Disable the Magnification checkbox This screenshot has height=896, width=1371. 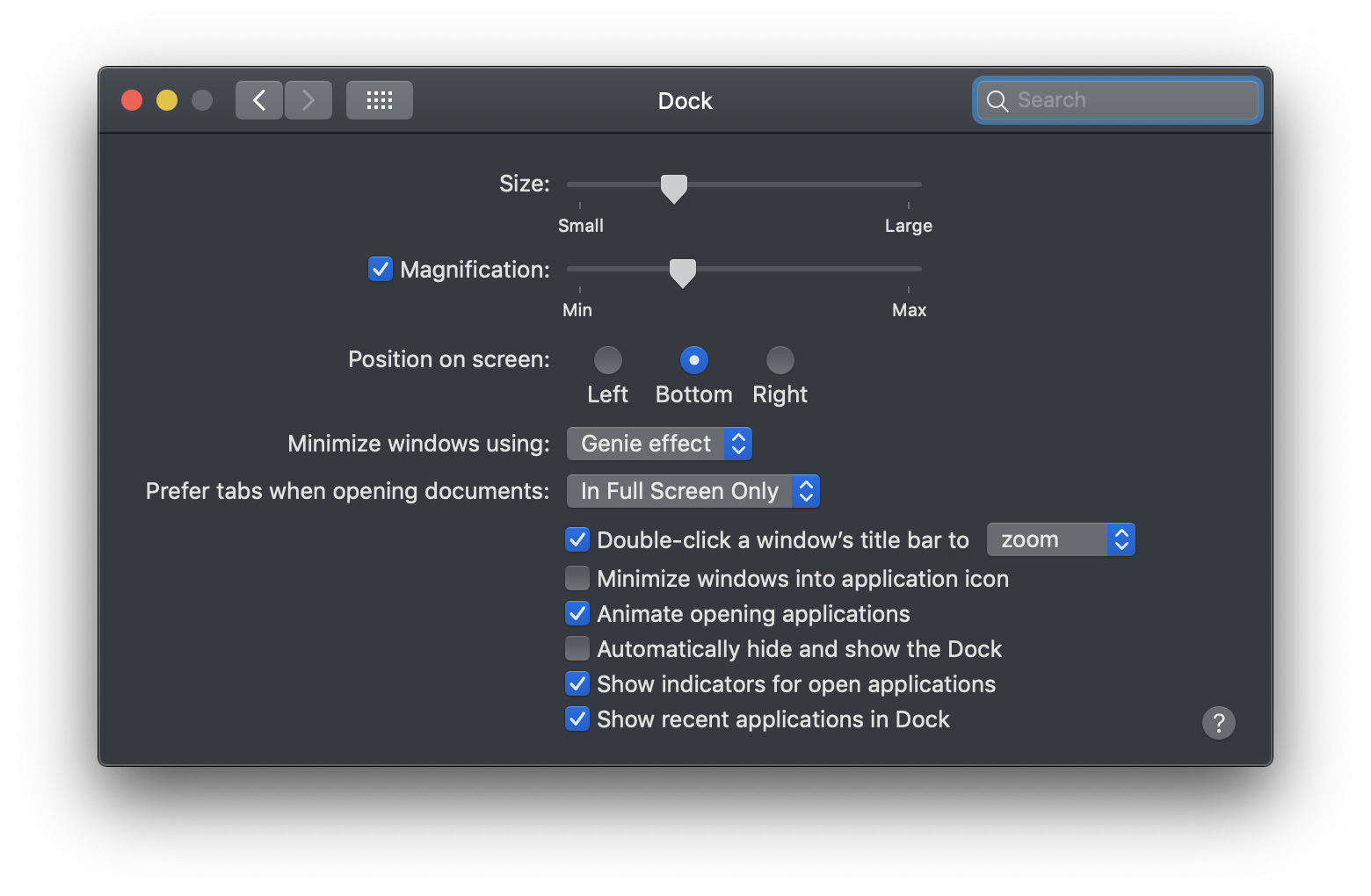tap(380, 269)
